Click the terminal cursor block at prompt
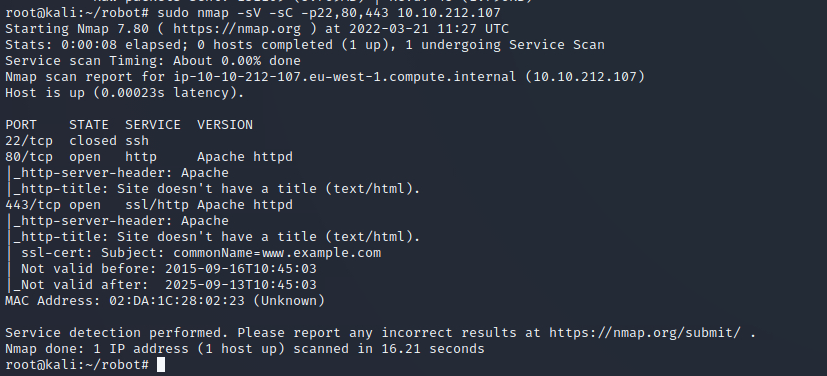The width and height of the screenshot is (827, 376). (161, 365)
